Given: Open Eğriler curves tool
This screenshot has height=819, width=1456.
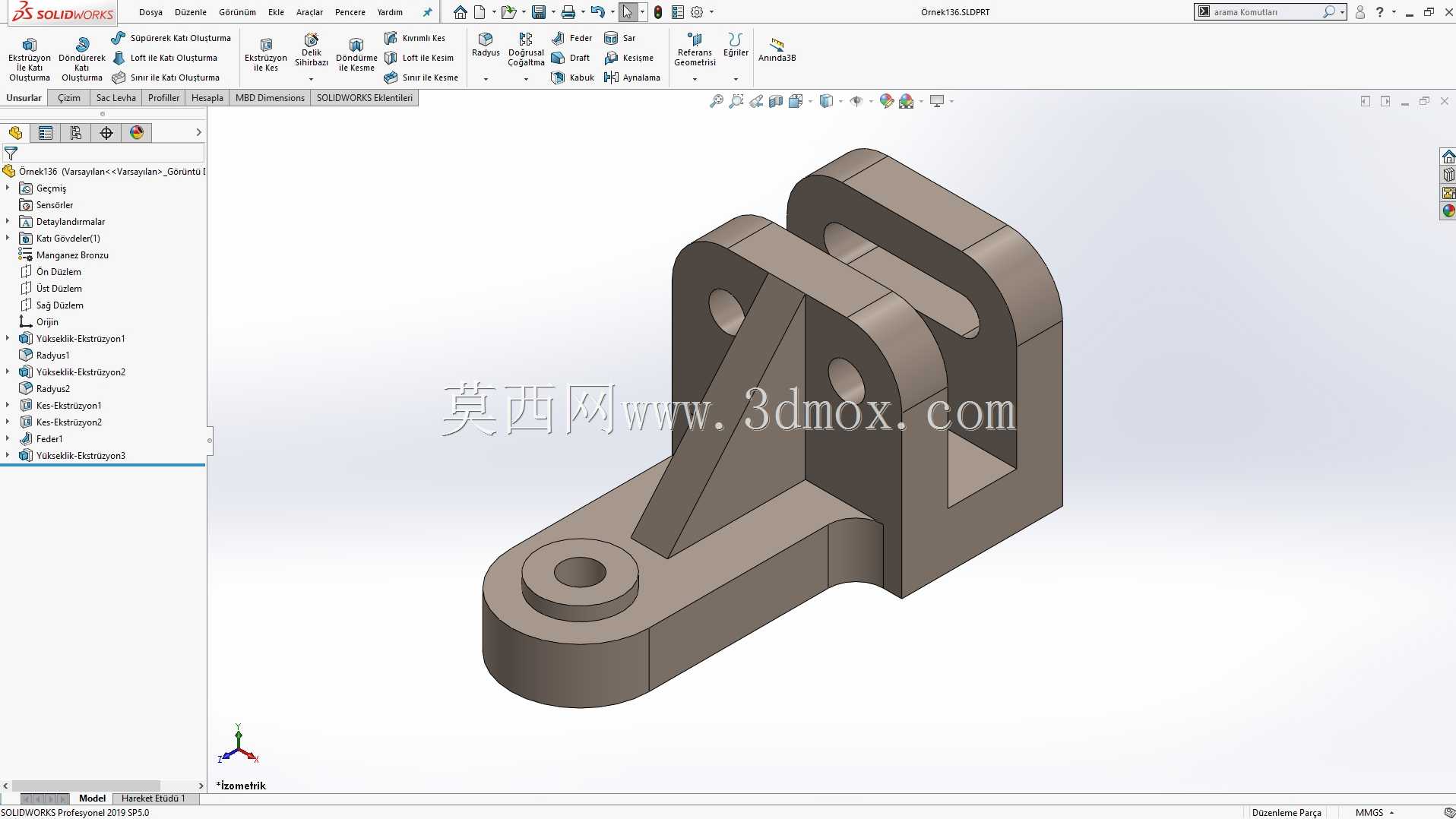Looking at the screenshot, I should pyautogui.click(x=736, y=45).
